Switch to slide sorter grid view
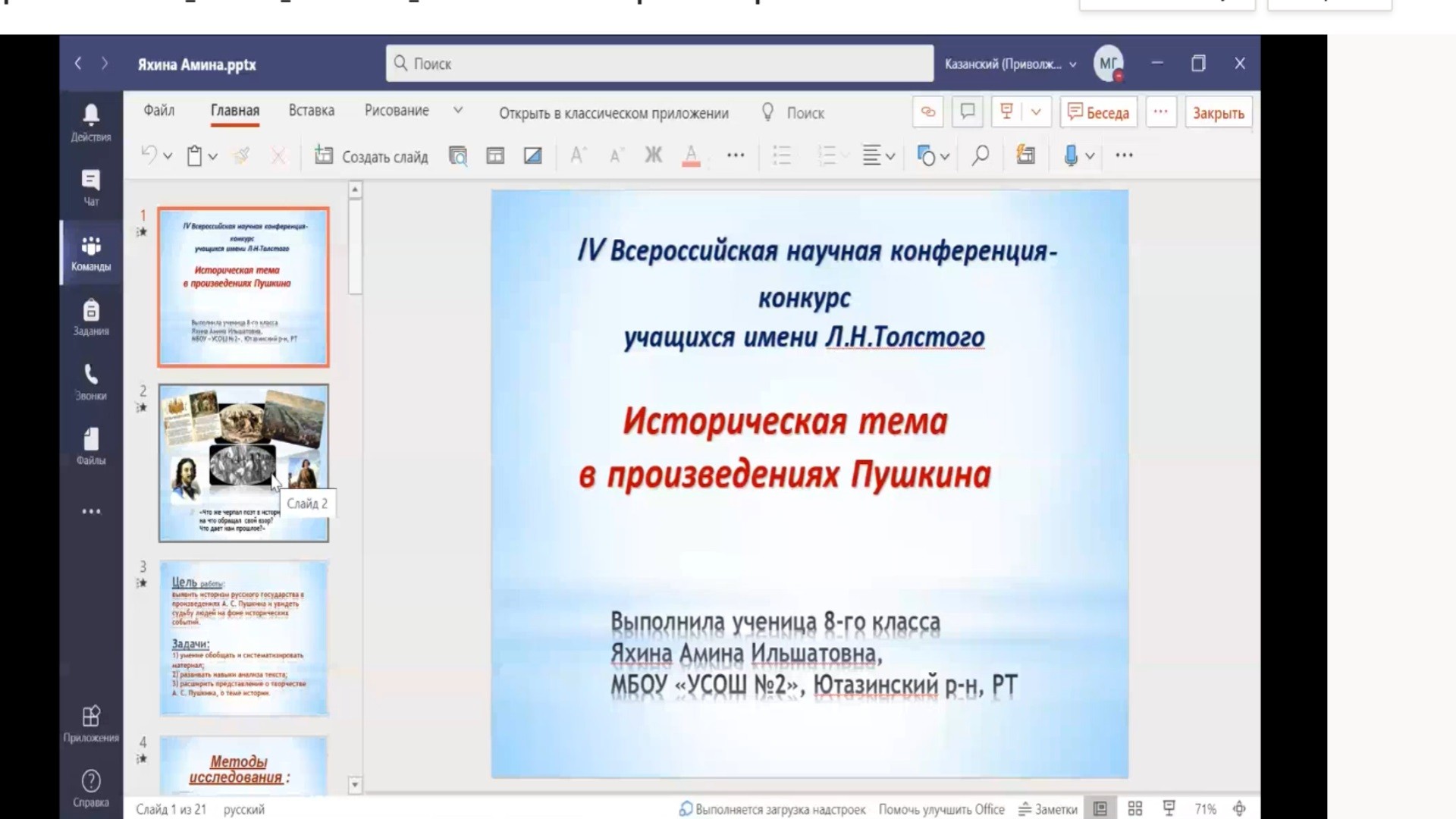This screenshot has width=1456, height=819. 1135,809
